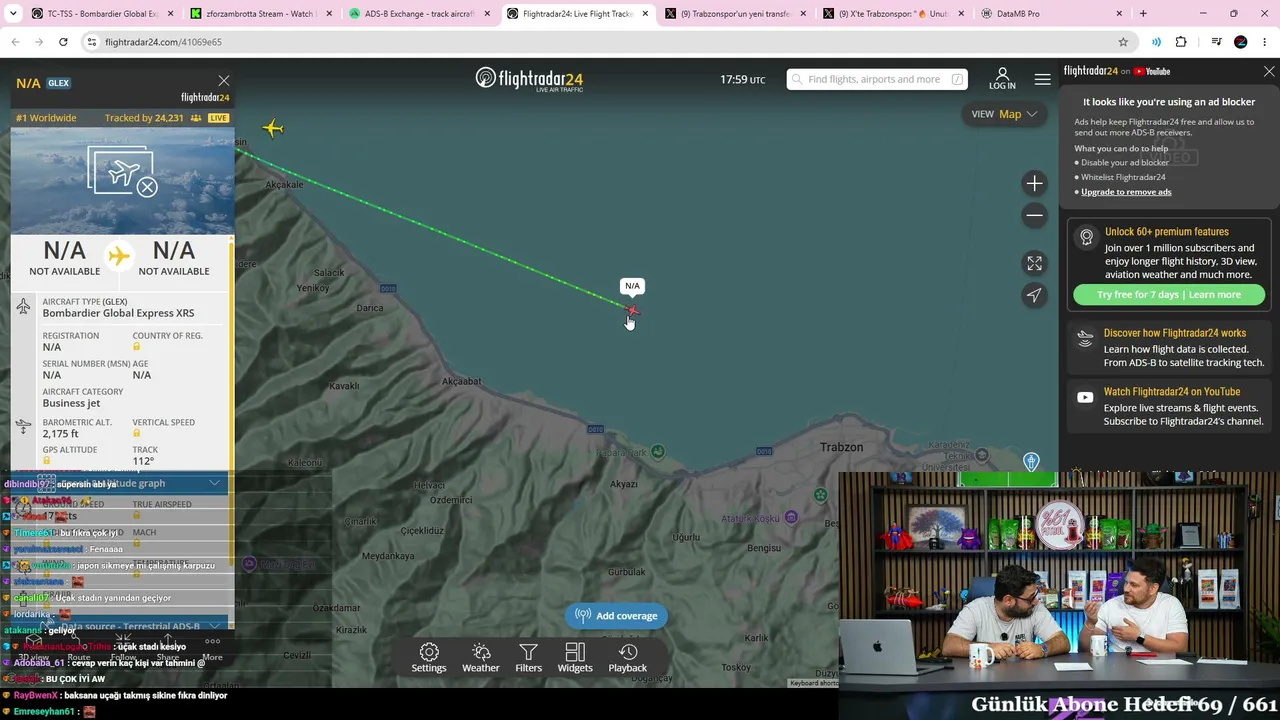The width and height of the screenshot is (1280, 720).
Task: Click the GLEX aircraft type badge
Action: (x=59, y=83)
